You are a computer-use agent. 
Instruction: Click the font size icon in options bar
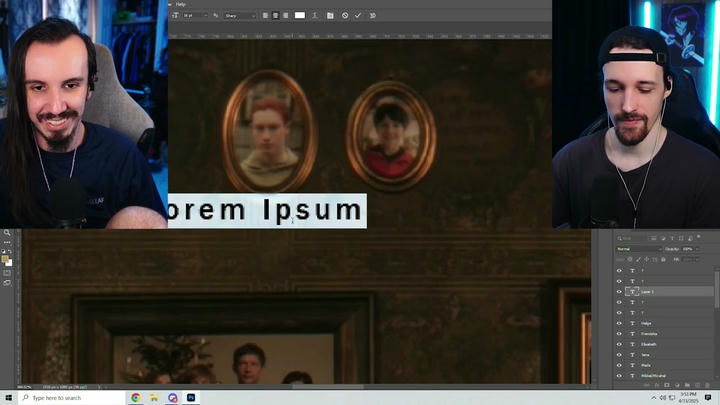tap(175, 16)
